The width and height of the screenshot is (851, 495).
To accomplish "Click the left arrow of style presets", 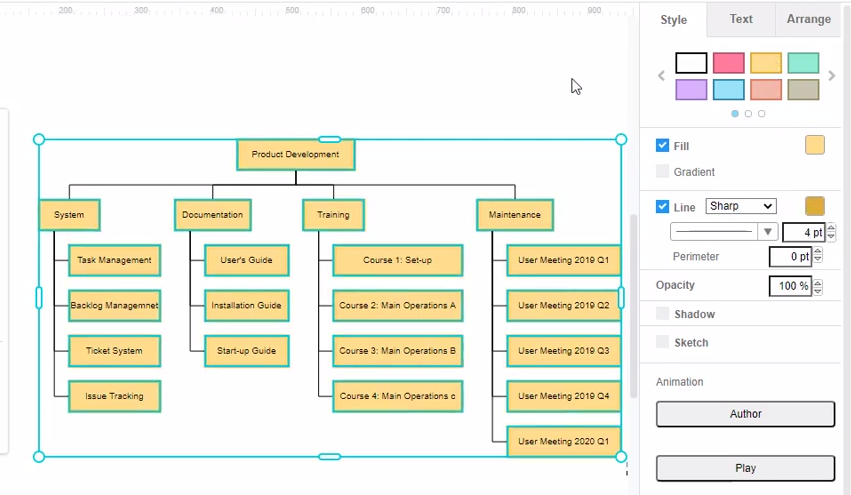I will (661, 76).
